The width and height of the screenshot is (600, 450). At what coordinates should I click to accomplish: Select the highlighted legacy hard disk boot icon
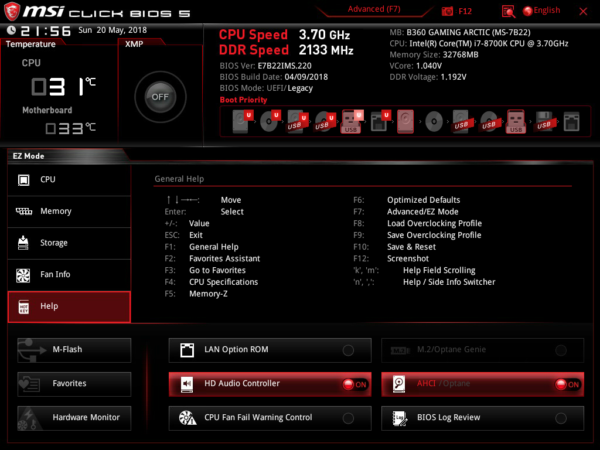406,122
